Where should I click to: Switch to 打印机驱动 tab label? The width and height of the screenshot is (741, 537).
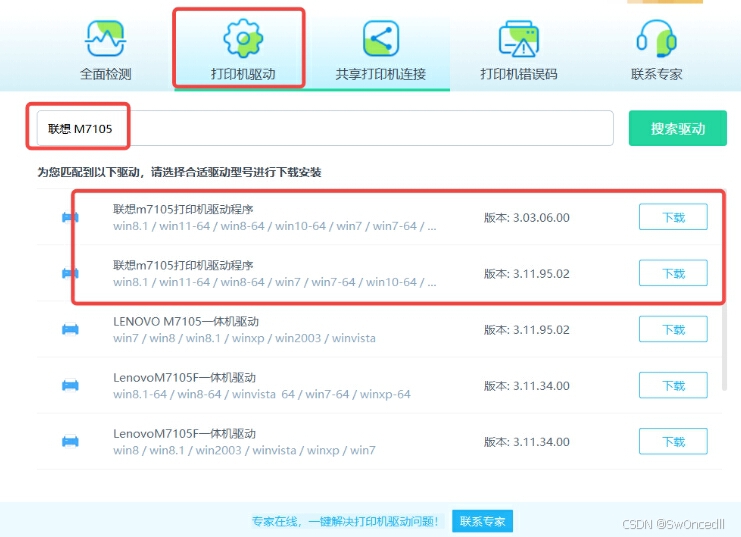pos(243,74)
